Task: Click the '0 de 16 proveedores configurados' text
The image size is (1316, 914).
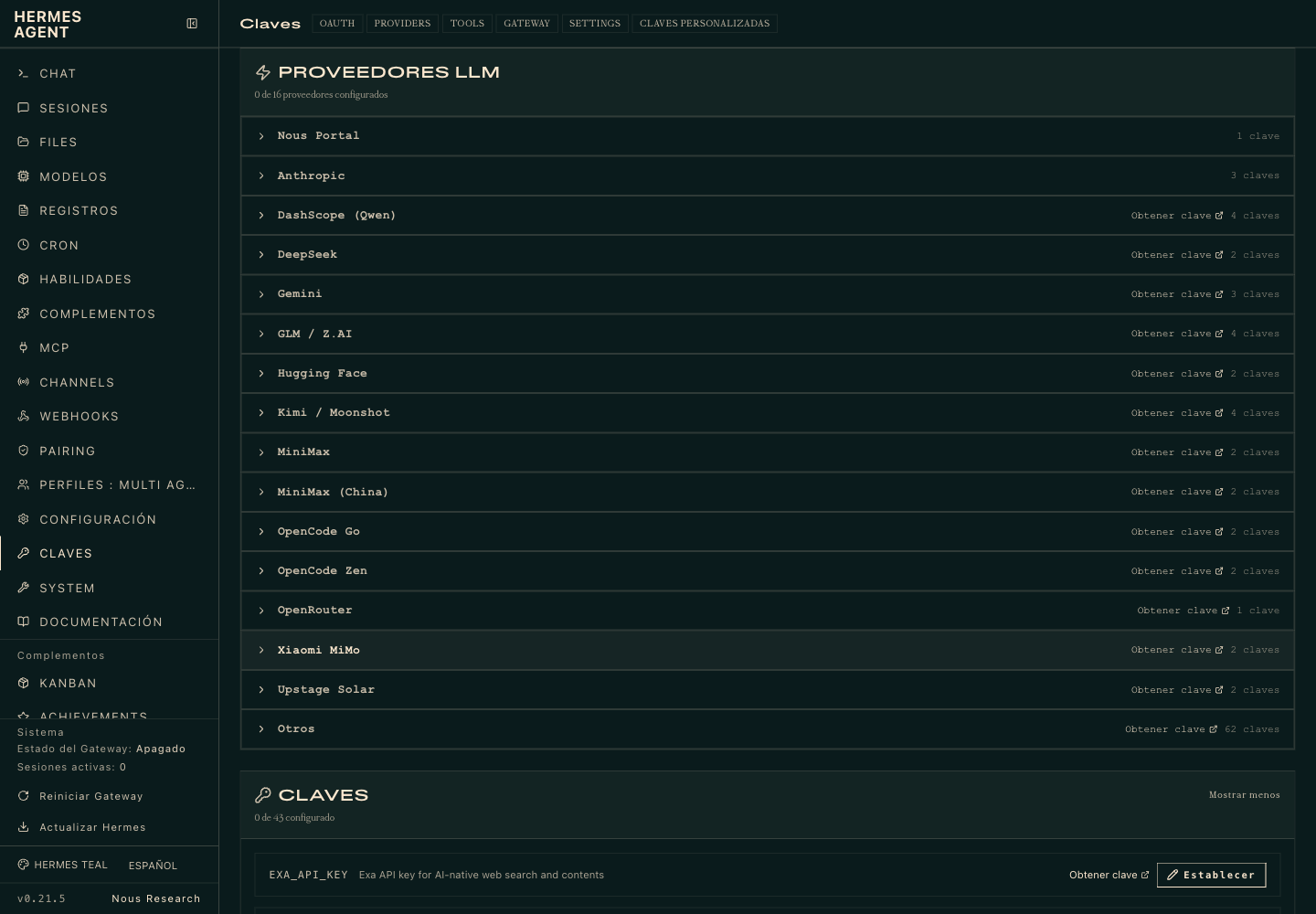Action: click(322, 95)
